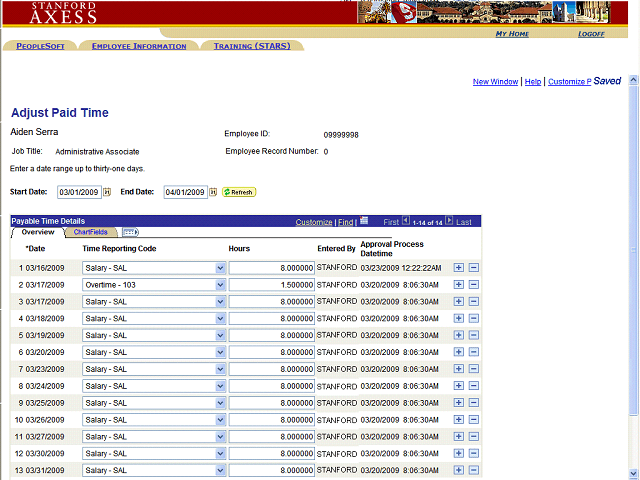640x480 pixels.
Task: Click the Hours field for 03/17/2009
Action: [271, 285]
